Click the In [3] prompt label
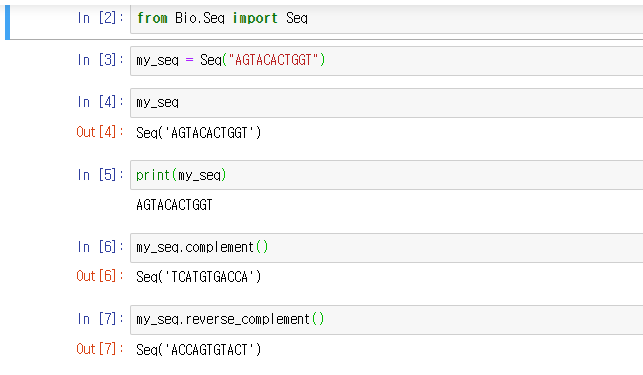Image resolution: width=643 pixels, height=375 pixels. 100,60
